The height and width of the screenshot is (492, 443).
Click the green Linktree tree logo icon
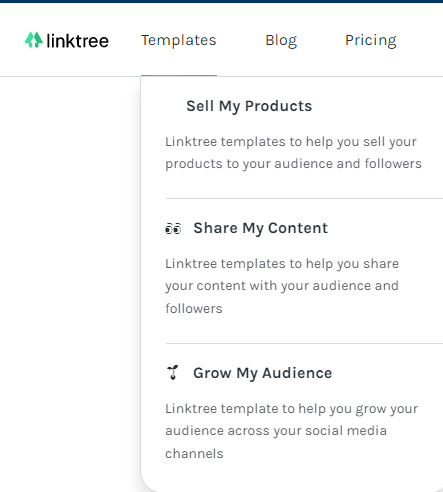[x=34, y=40]
